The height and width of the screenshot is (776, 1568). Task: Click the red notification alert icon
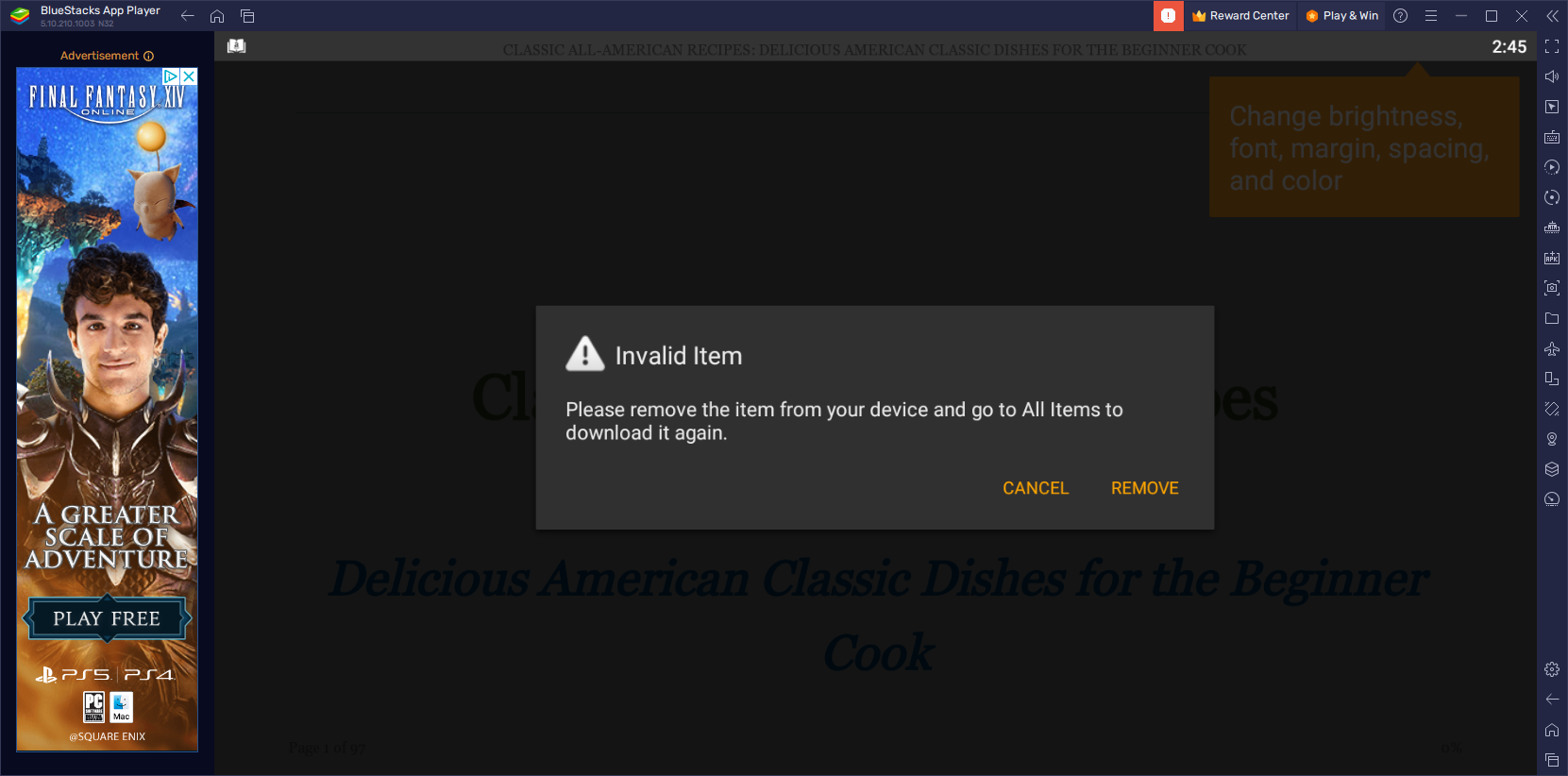point(1168,16)
